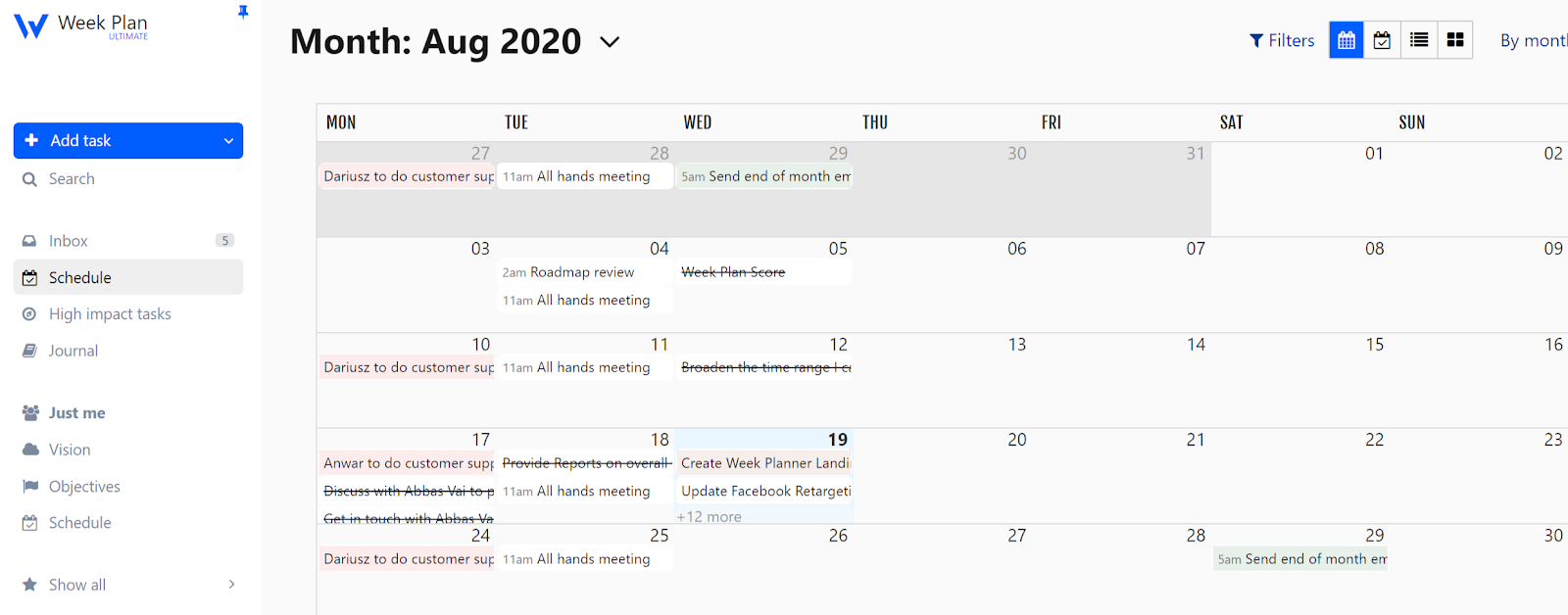Screen dimensions: 1568x615
Task: Expand the Add task dropdown arrow
Action: pos(228,141)
